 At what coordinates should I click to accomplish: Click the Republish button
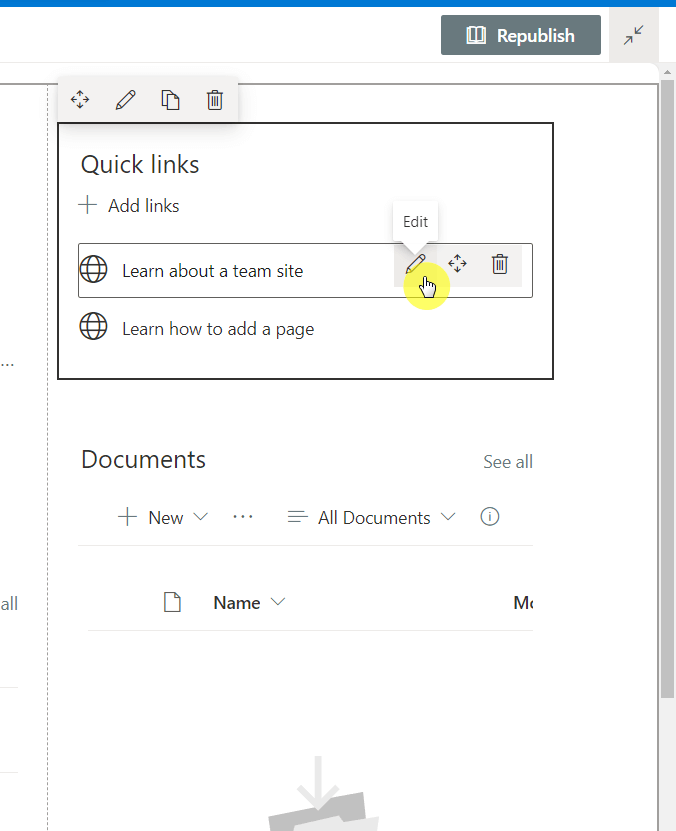tap(521, 35)
